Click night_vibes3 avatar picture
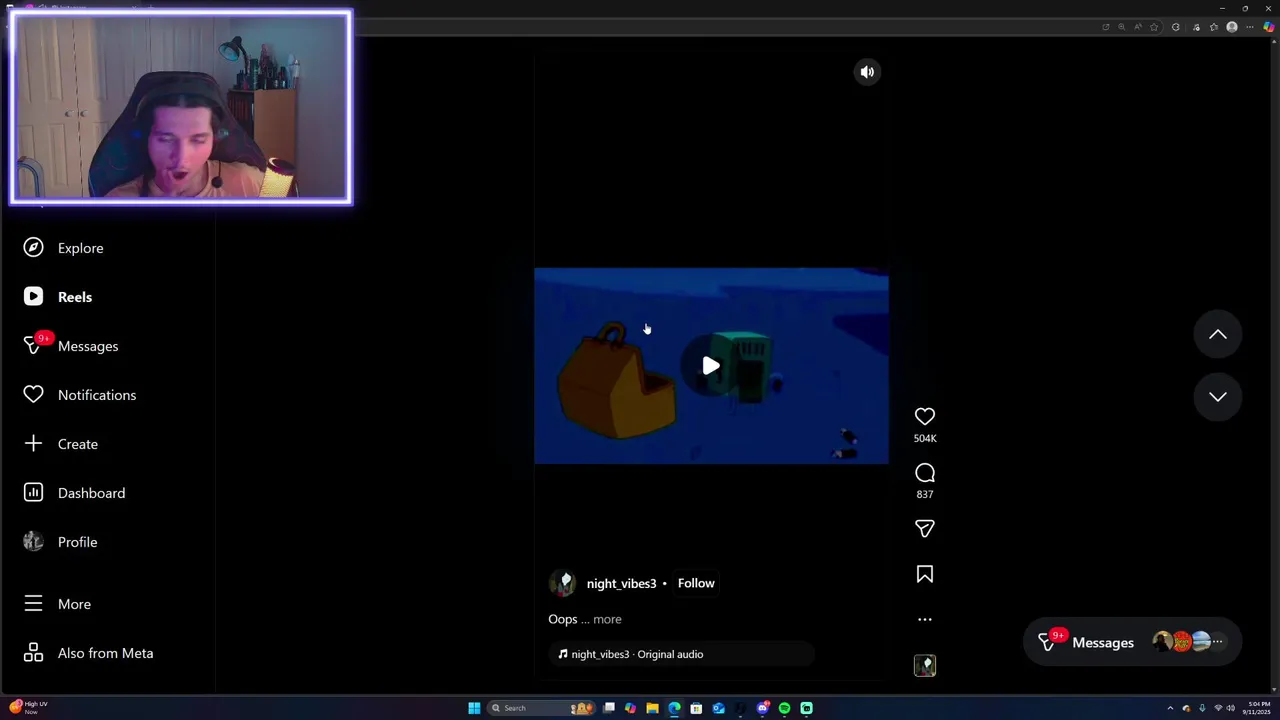 click(563, 583)
